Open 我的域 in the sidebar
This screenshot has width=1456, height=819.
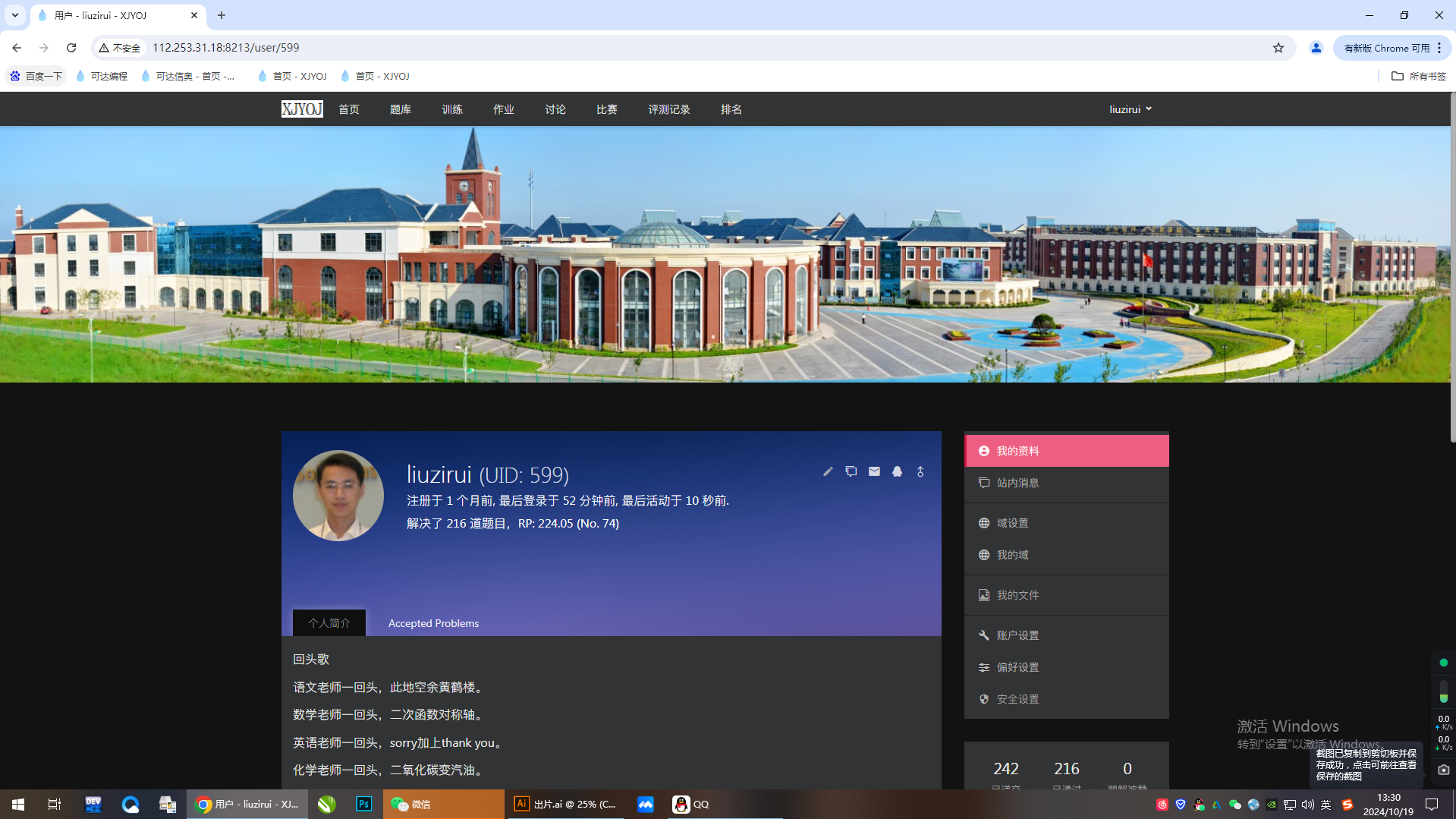[1067, 555]
